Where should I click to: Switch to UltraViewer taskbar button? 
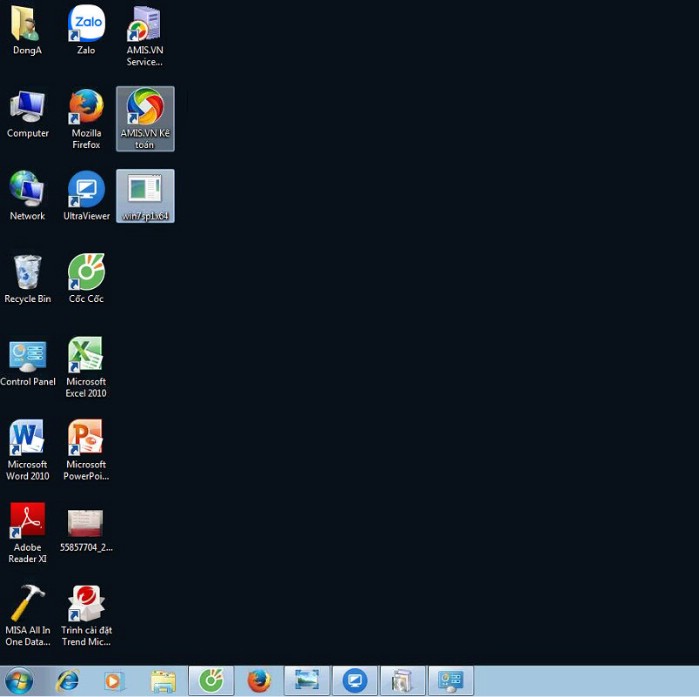point(355,681)
